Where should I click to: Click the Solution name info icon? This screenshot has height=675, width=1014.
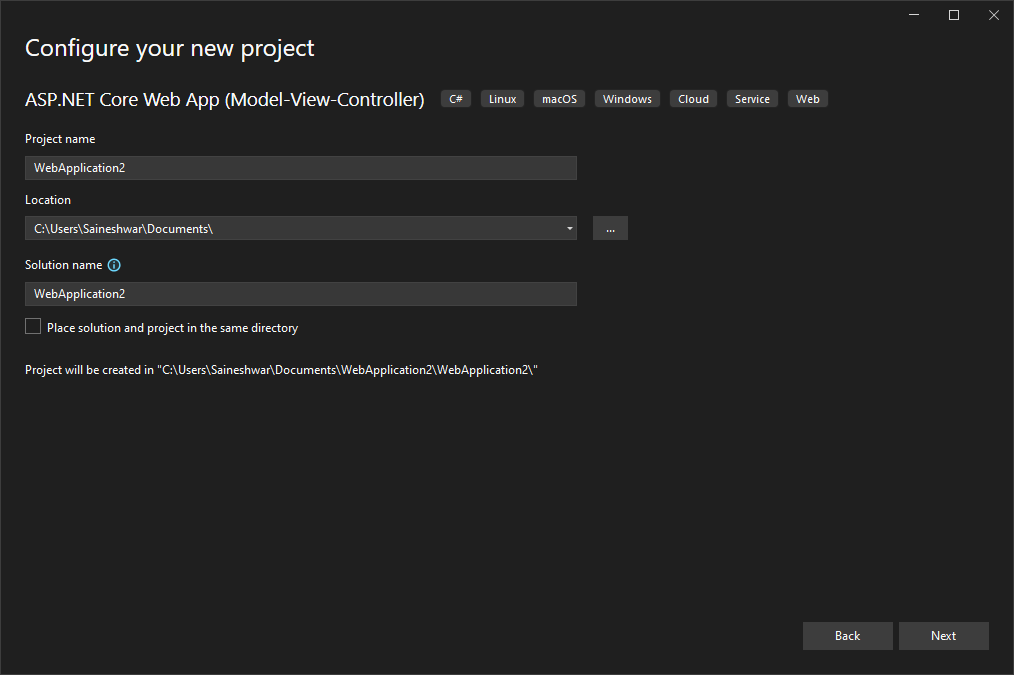(x=114, y=264)
